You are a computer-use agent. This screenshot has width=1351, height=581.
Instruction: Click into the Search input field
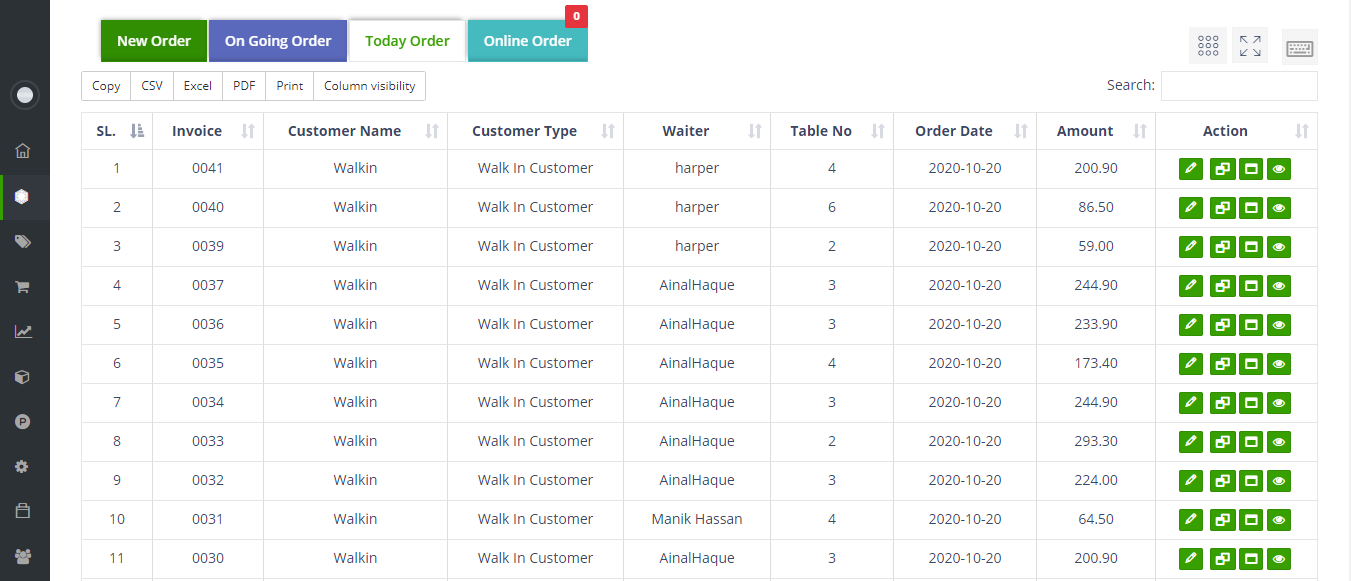click(x=1238, y=86)
